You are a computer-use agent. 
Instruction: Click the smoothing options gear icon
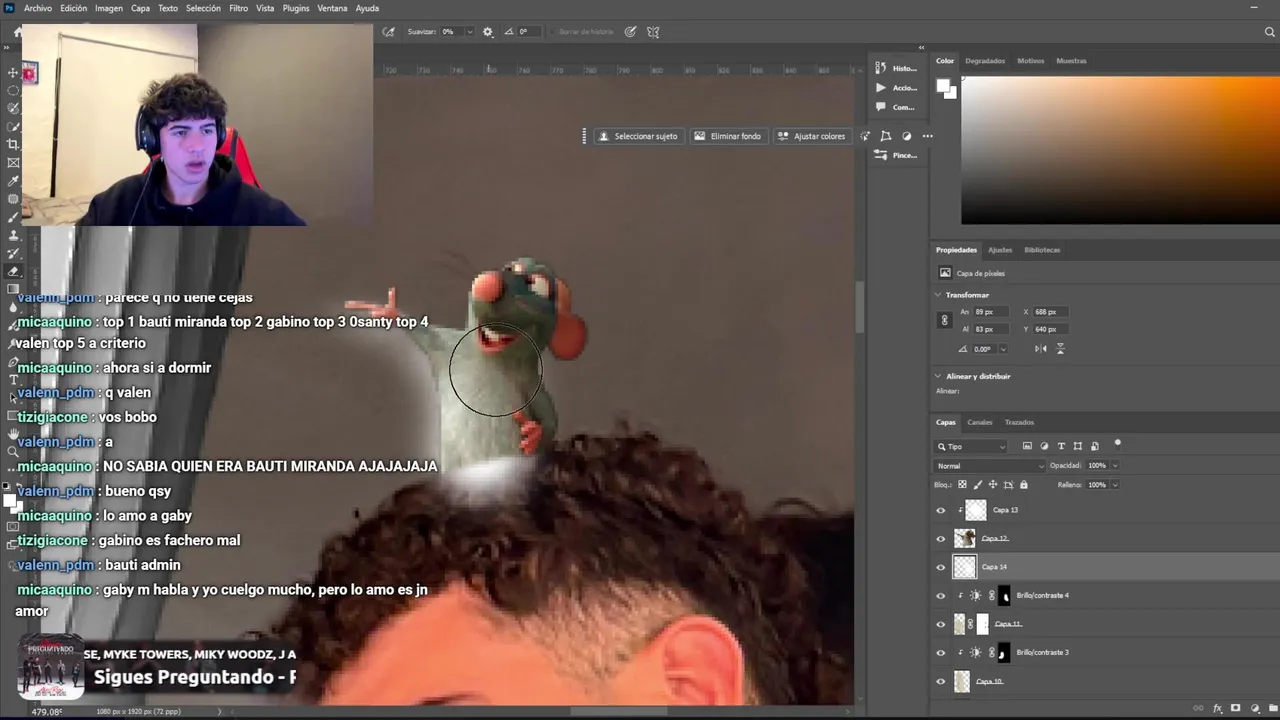(x=488, y=32)
